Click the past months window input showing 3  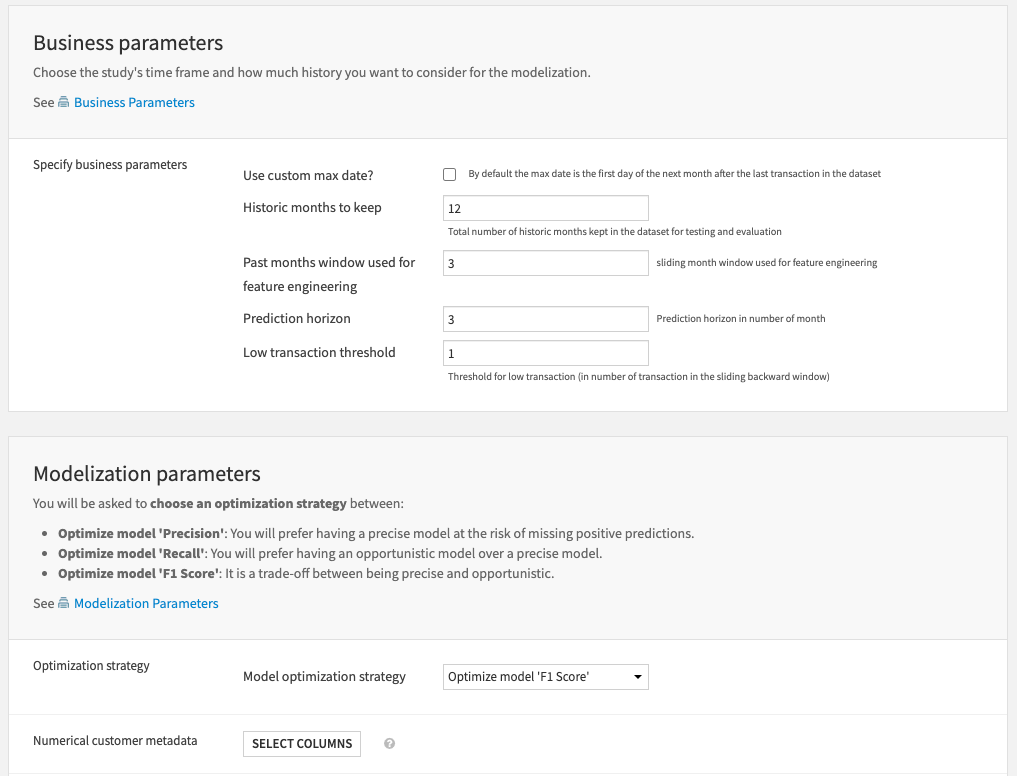545,263
